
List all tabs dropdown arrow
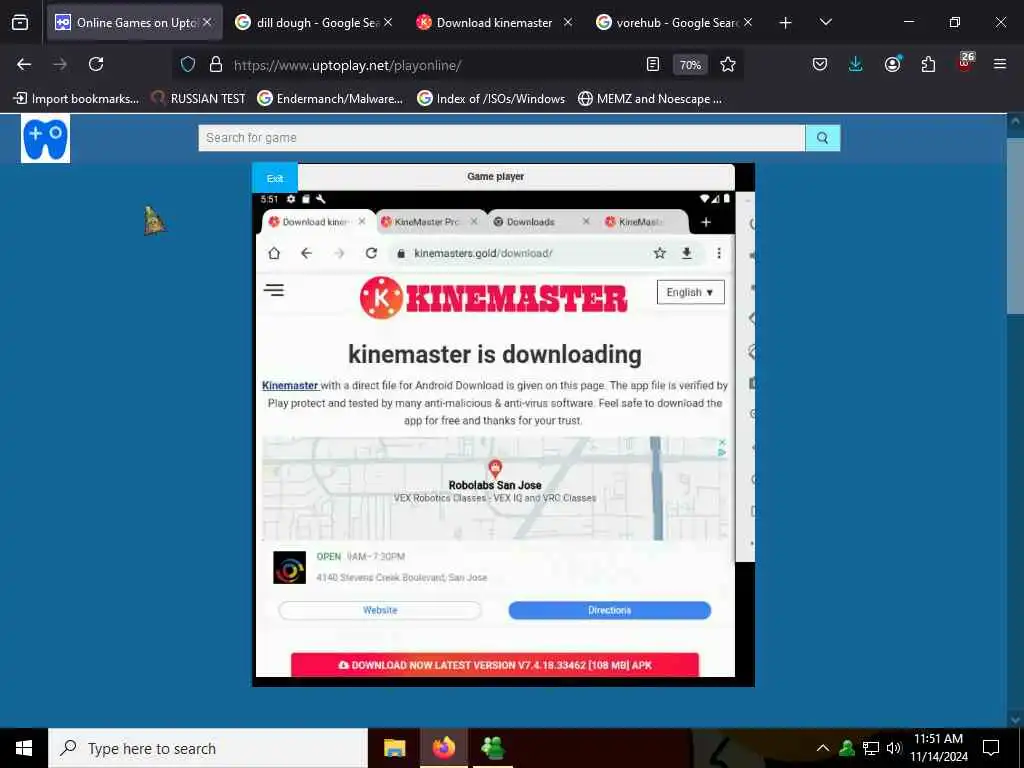825,22
